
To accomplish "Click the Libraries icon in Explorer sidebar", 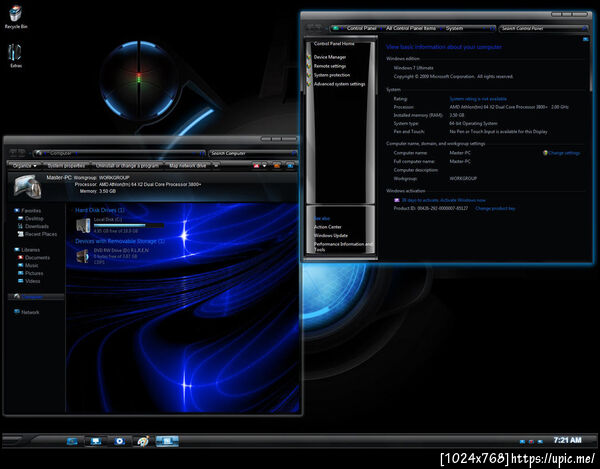I will tap(16, 249).
